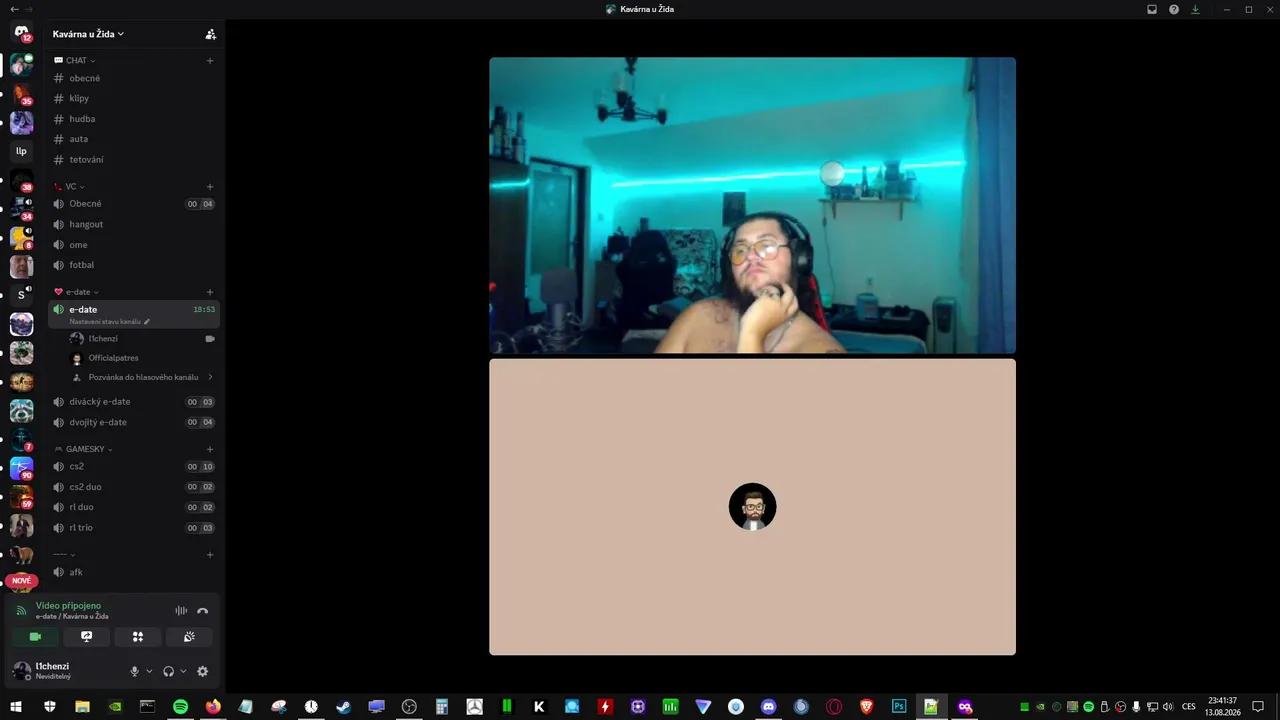Open the l1chenzi user profile panel
The image size is (1280, 720).
pos(66,671)
